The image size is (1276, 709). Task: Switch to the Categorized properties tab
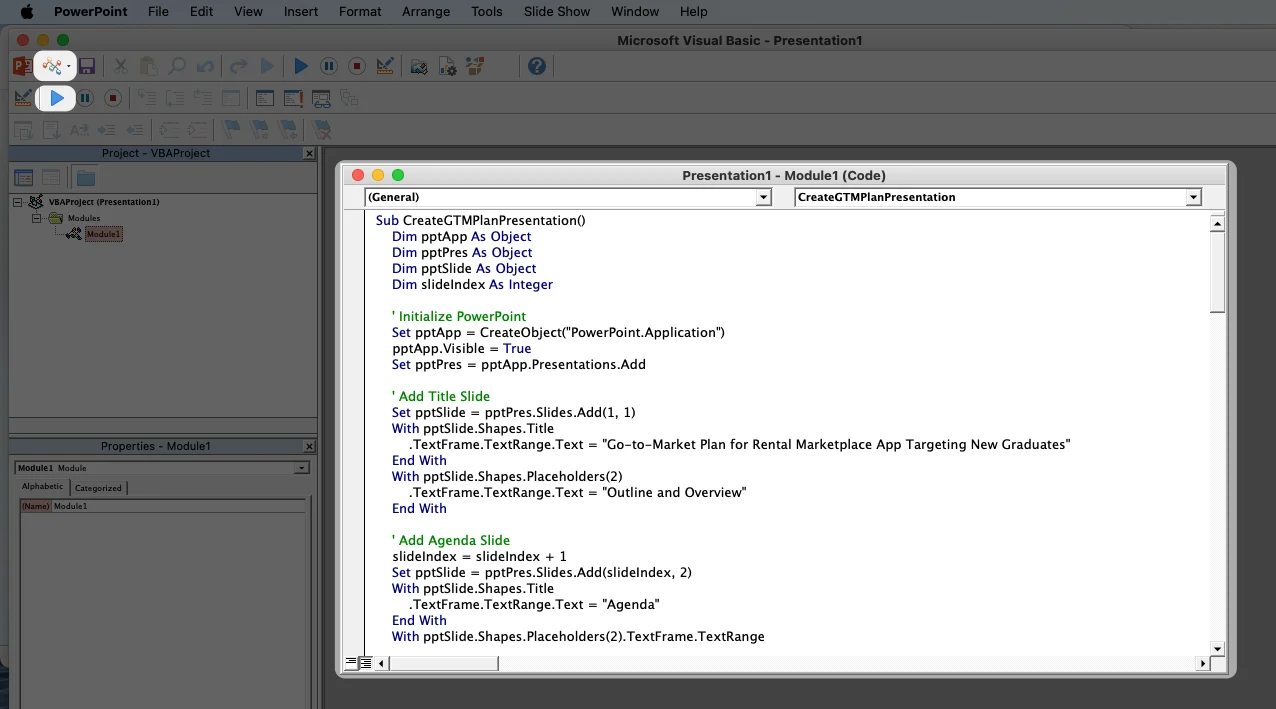[x=98, y=488]
